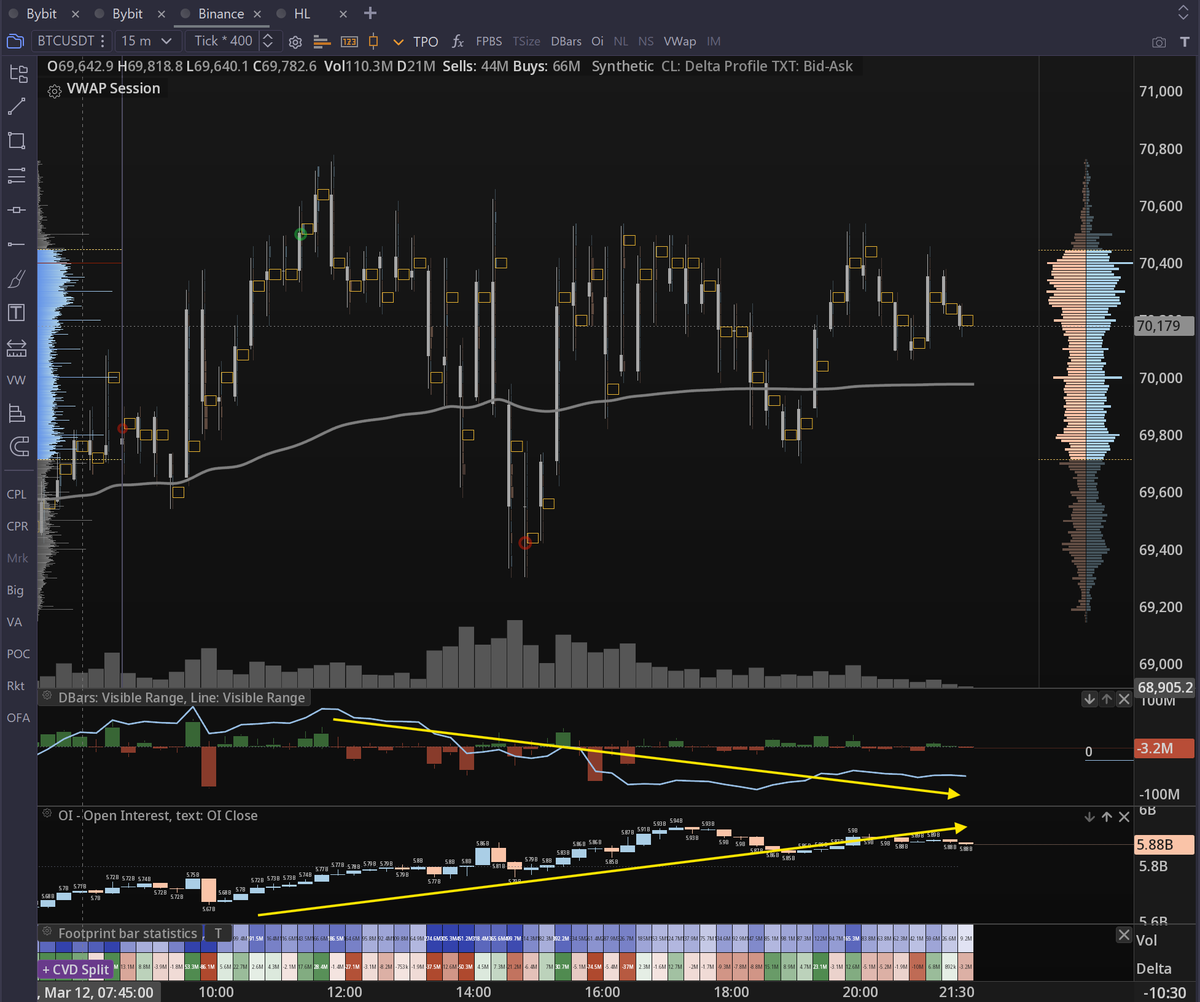Click the VA sidebar button
The height and width of the screenshot is (1002, 1200).
coord(15,621)
